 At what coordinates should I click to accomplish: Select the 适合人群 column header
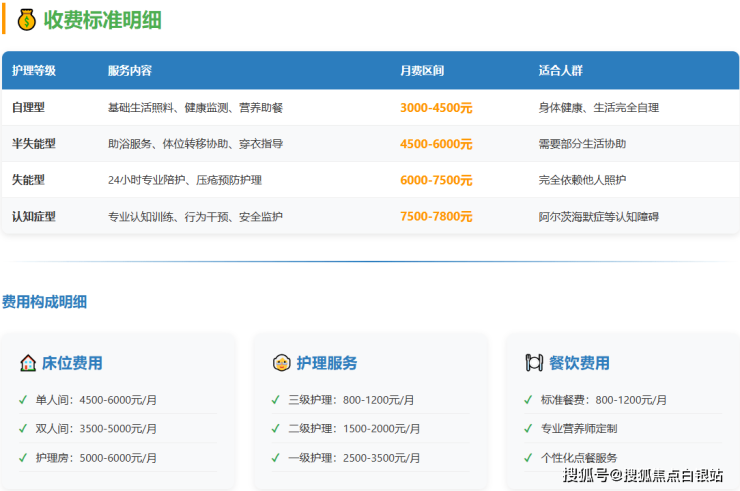tap(560, 71)
